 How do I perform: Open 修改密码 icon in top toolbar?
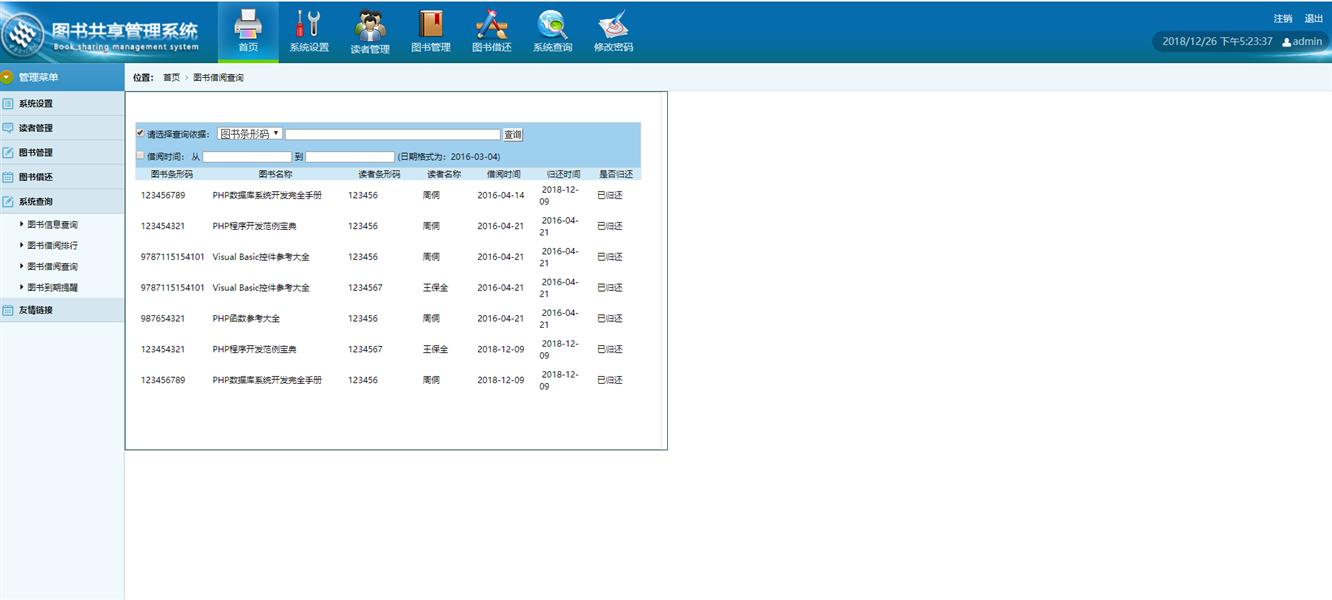tap(613, 24)
